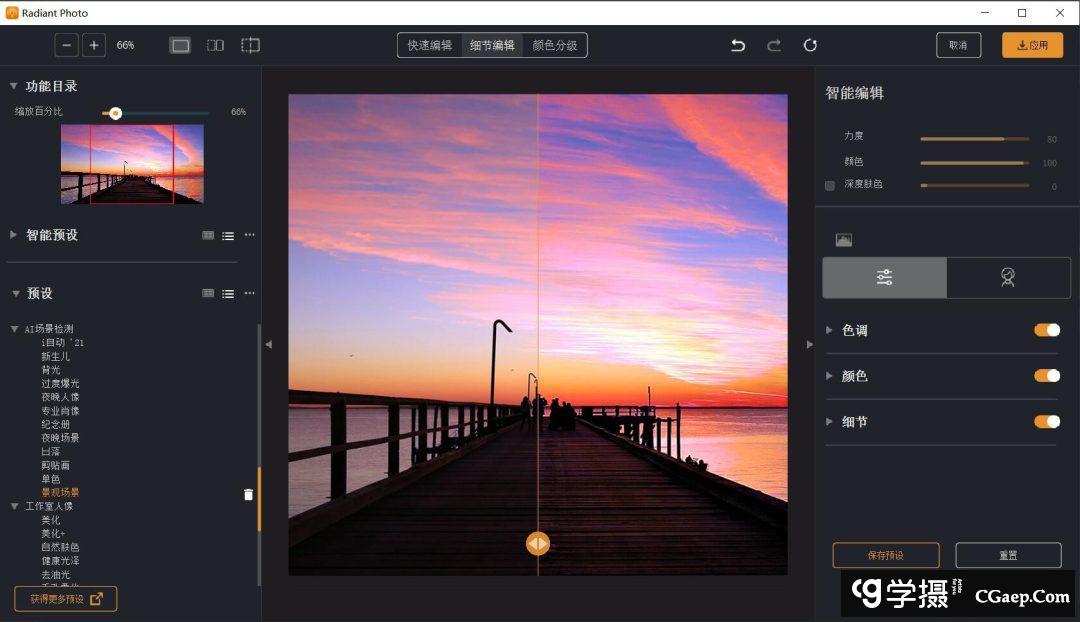
Task: Expand the 细节 adjustment panel
Action: [830, 422]
